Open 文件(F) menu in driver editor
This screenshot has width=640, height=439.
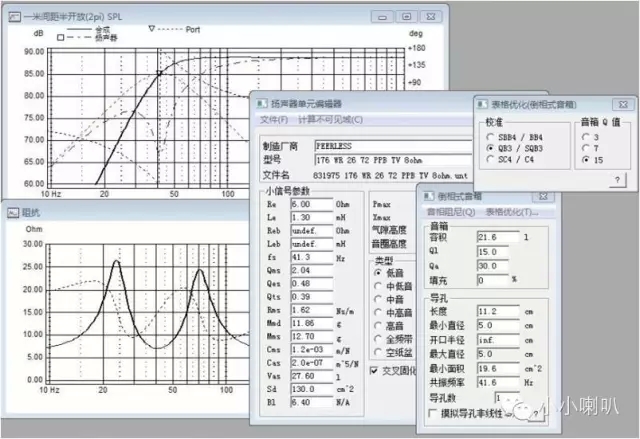point(274,120)
